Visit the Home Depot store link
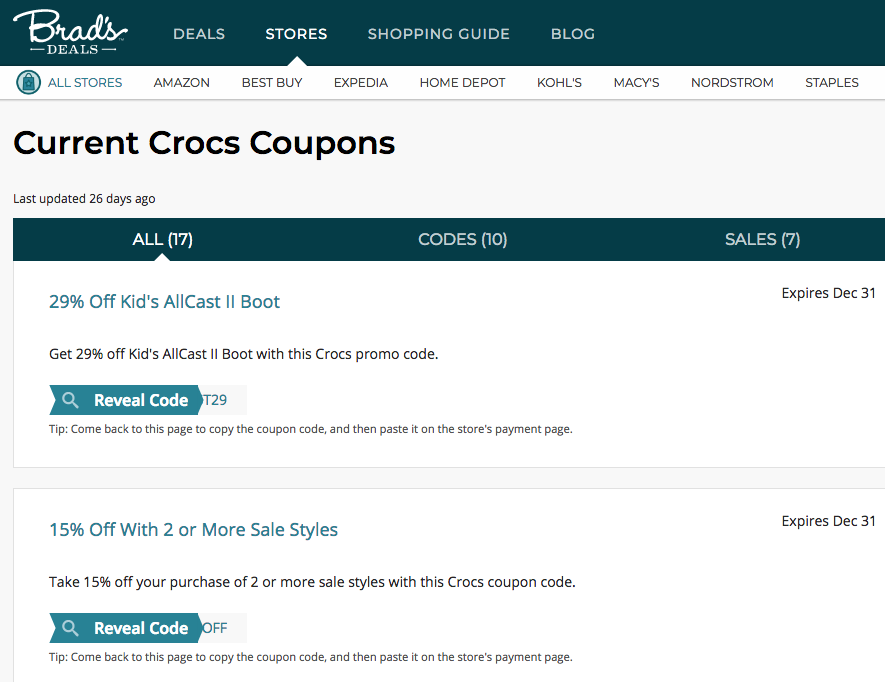The height and width of the screenshot is (682, 885). 462,82
